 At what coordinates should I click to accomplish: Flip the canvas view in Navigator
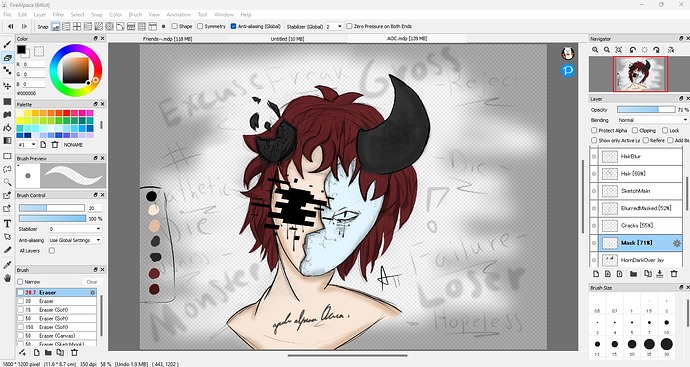click(671, 50)
